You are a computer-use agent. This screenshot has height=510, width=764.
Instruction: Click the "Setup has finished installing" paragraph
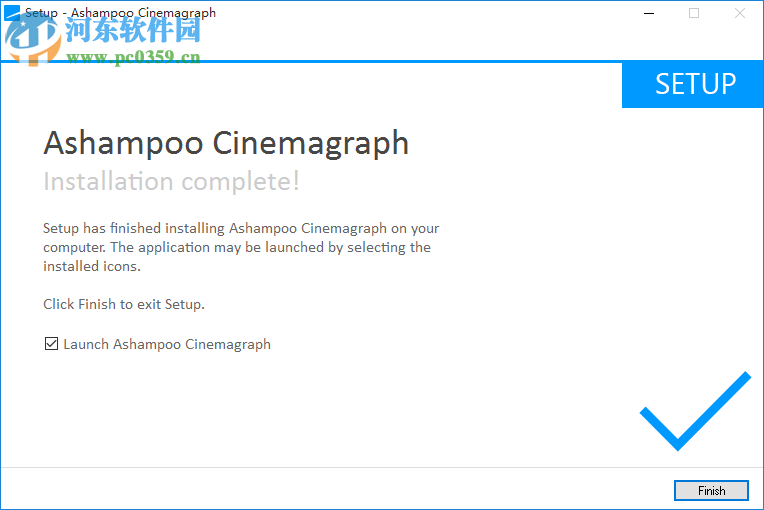pyautogui.click(x=241, y=247)
